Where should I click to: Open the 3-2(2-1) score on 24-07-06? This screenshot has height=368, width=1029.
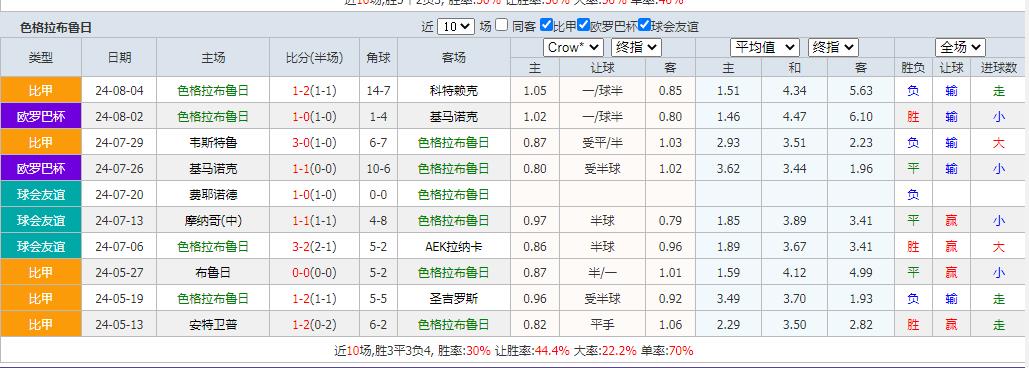coord(314,247)
